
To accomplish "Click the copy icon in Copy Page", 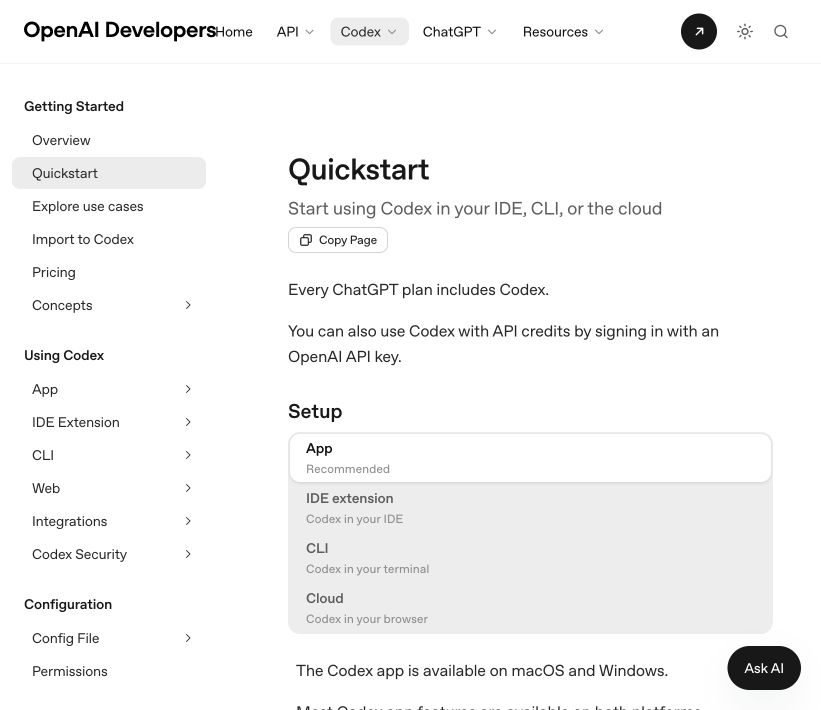I will click(306, 240).
